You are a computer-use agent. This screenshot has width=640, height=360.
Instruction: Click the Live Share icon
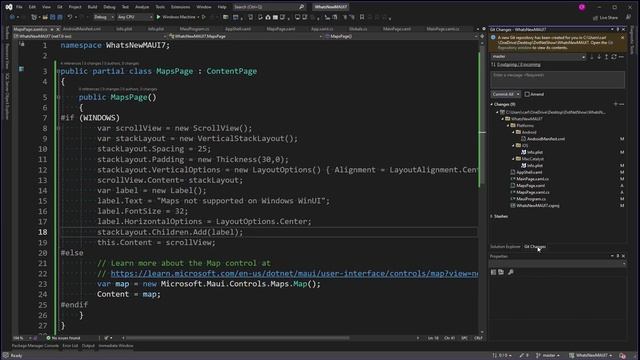(x=595, y=18)
